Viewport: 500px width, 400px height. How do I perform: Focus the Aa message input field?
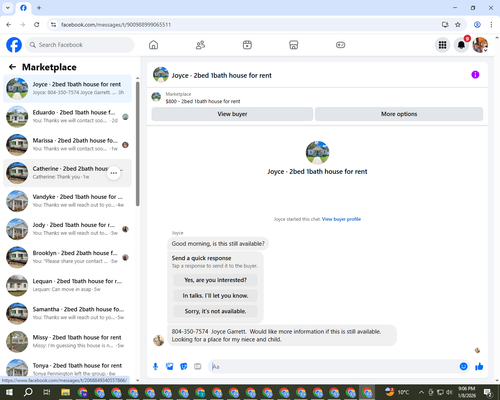(x=333, y=367)
